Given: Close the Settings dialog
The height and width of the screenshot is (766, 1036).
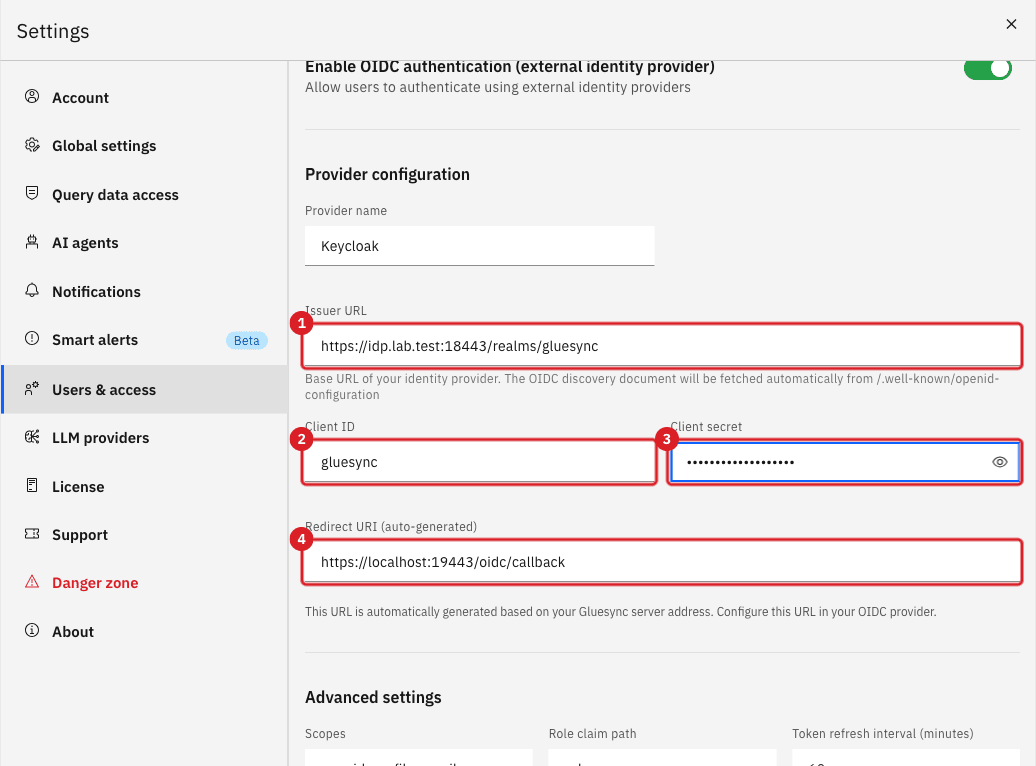Looking at the screenshot, I should pos(1011,24).
